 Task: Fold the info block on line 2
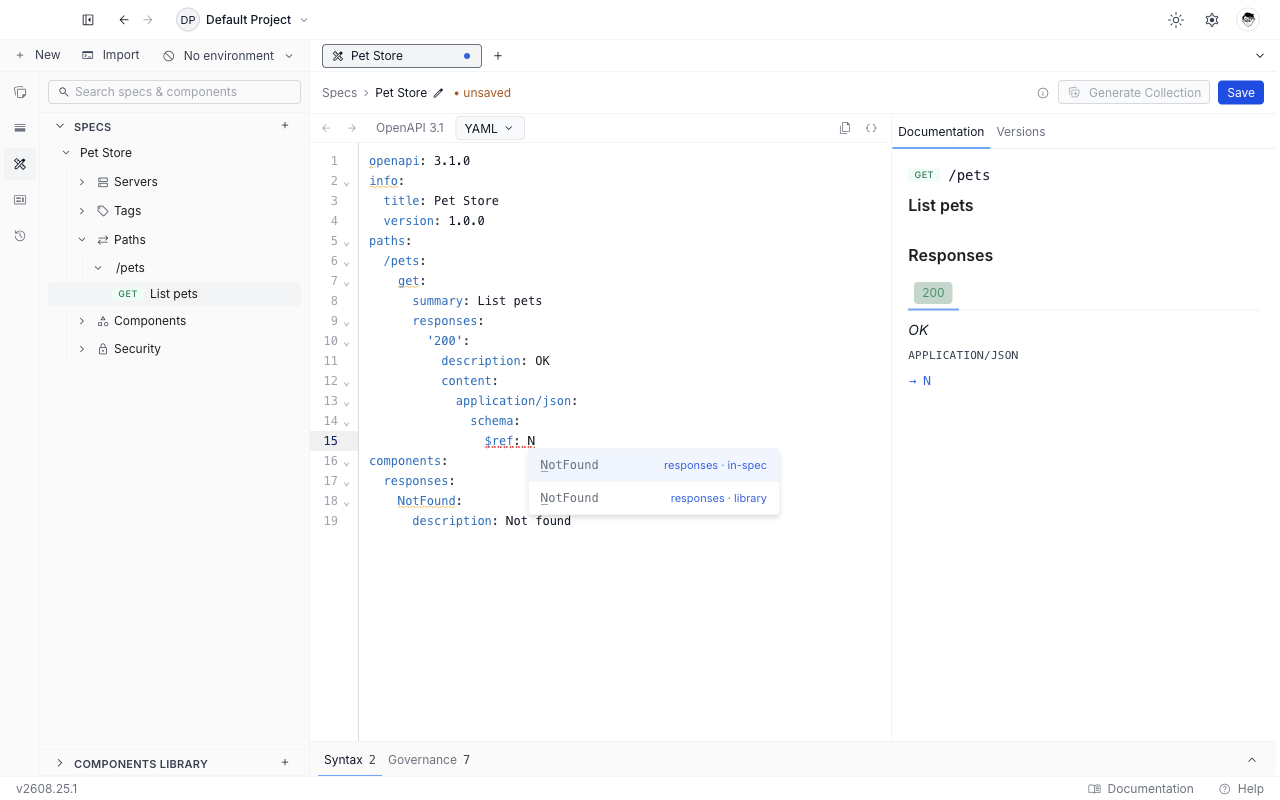pyautogui.click(x=347, y=182)
